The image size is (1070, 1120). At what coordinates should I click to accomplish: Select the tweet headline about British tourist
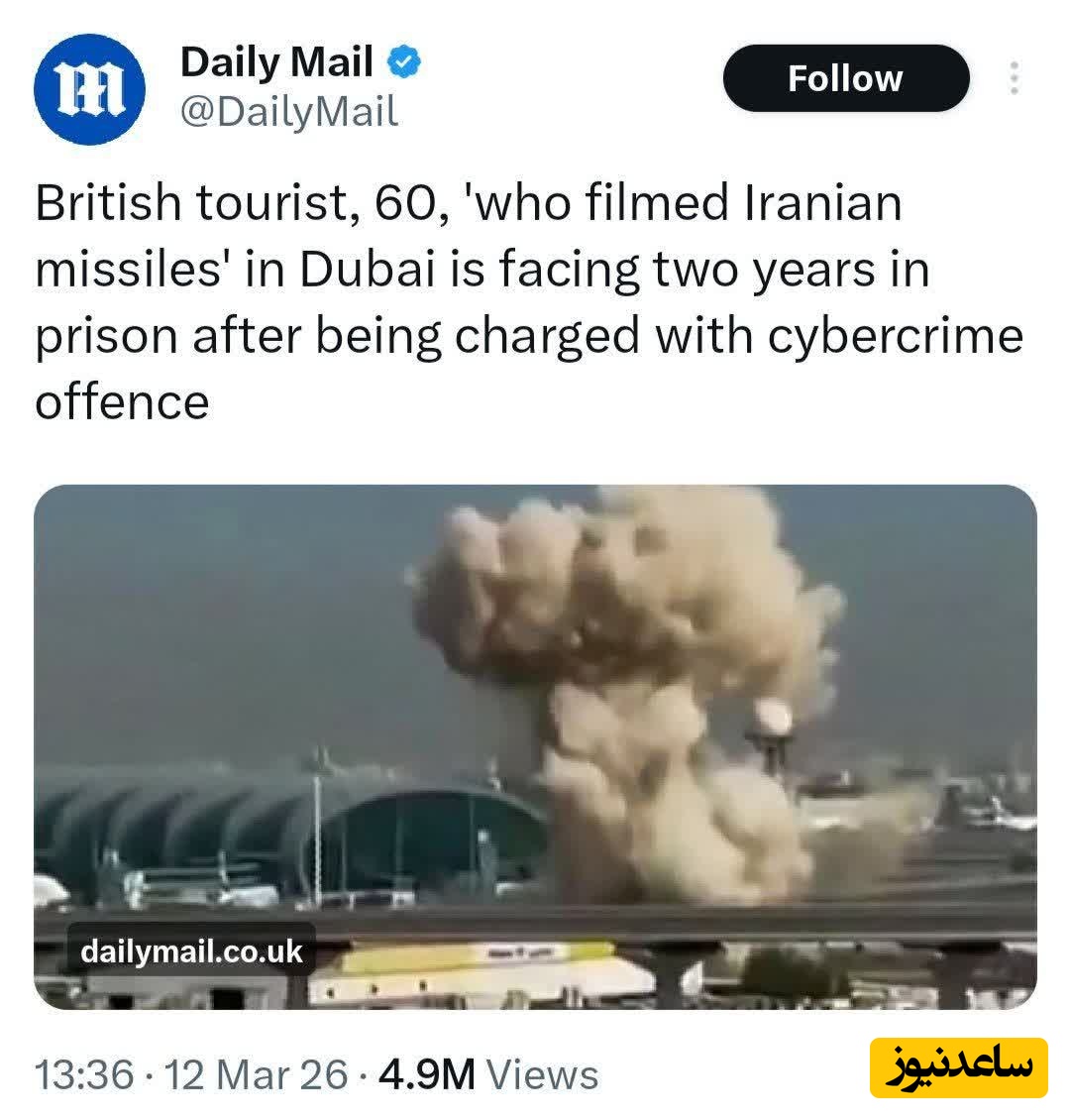[529, 302]
